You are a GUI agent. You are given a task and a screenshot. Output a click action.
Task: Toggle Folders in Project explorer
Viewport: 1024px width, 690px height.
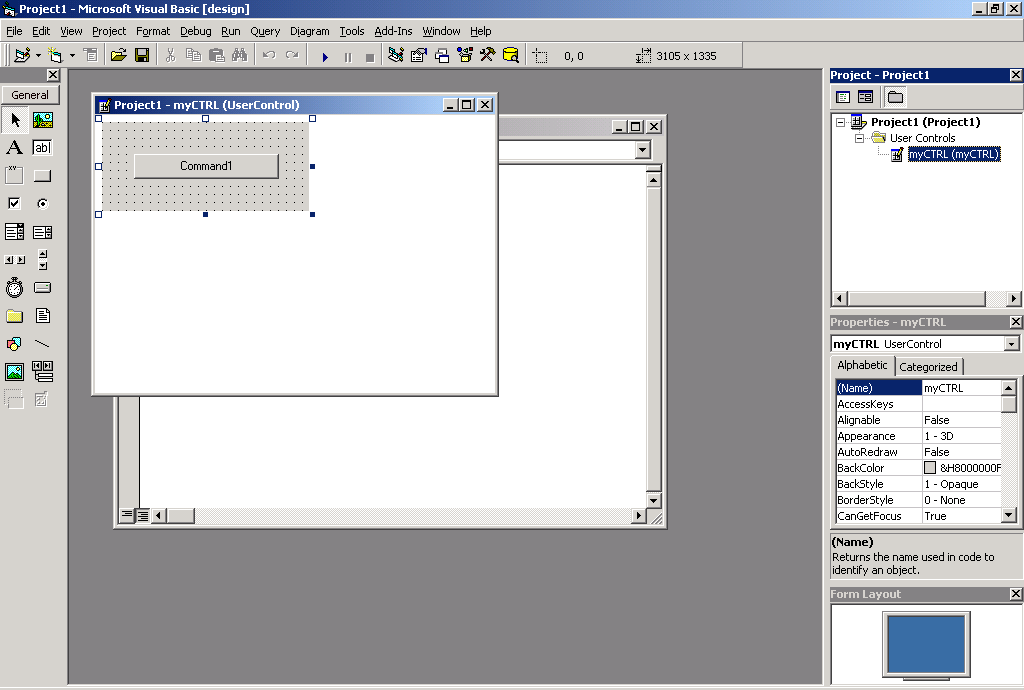[895, 97]
